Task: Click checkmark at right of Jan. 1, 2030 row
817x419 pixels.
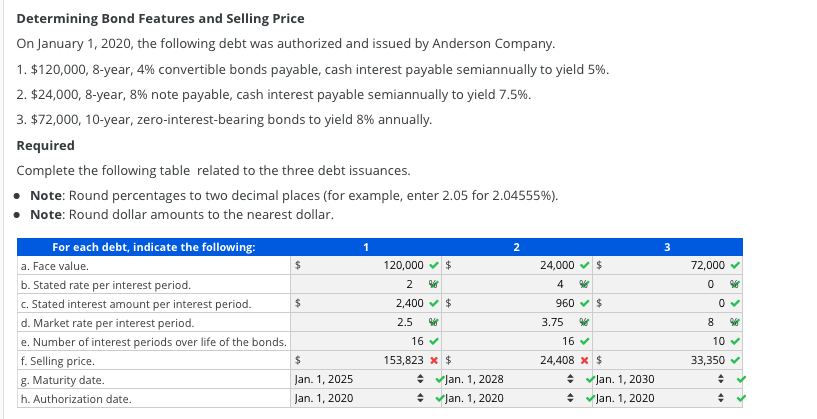Action: (x=741, y=379)
